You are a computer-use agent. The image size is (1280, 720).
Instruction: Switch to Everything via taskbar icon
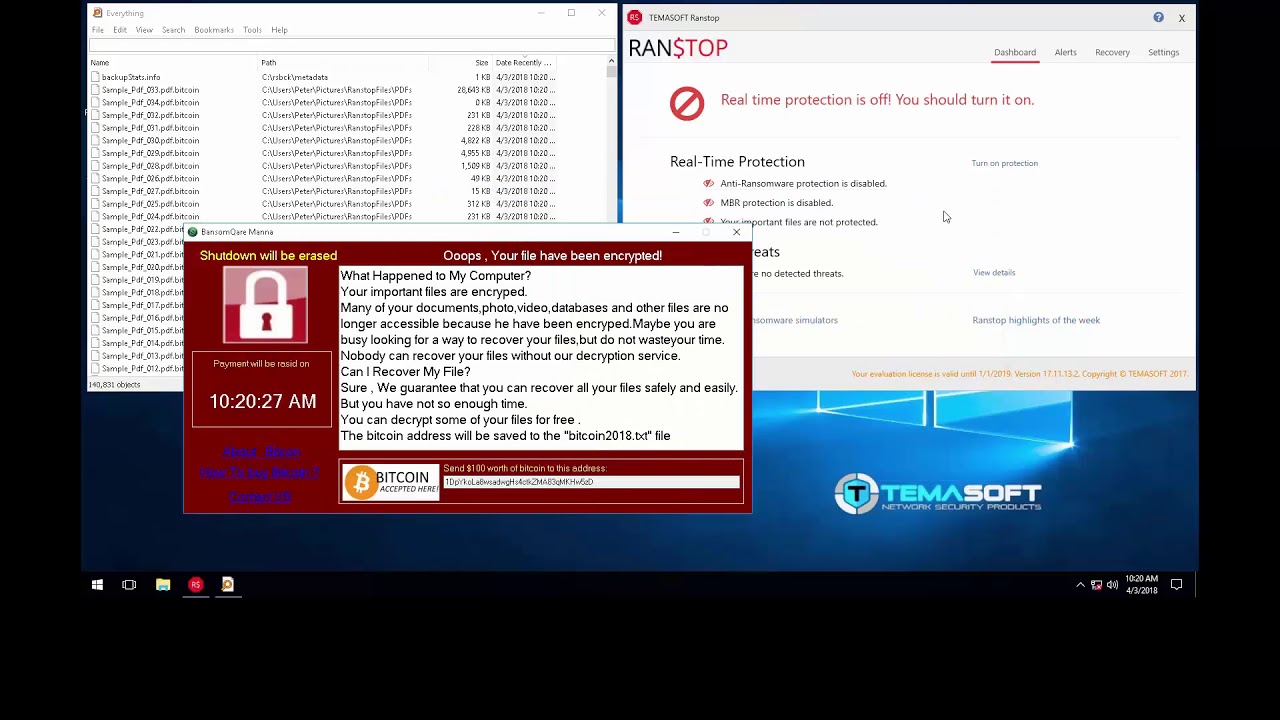228,585
